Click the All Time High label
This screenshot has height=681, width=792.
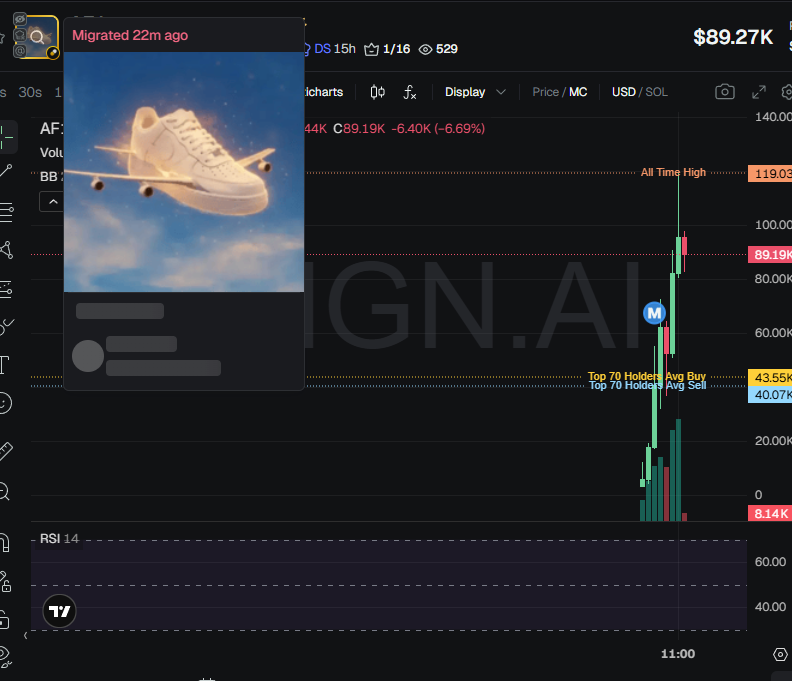pos(673,172)
